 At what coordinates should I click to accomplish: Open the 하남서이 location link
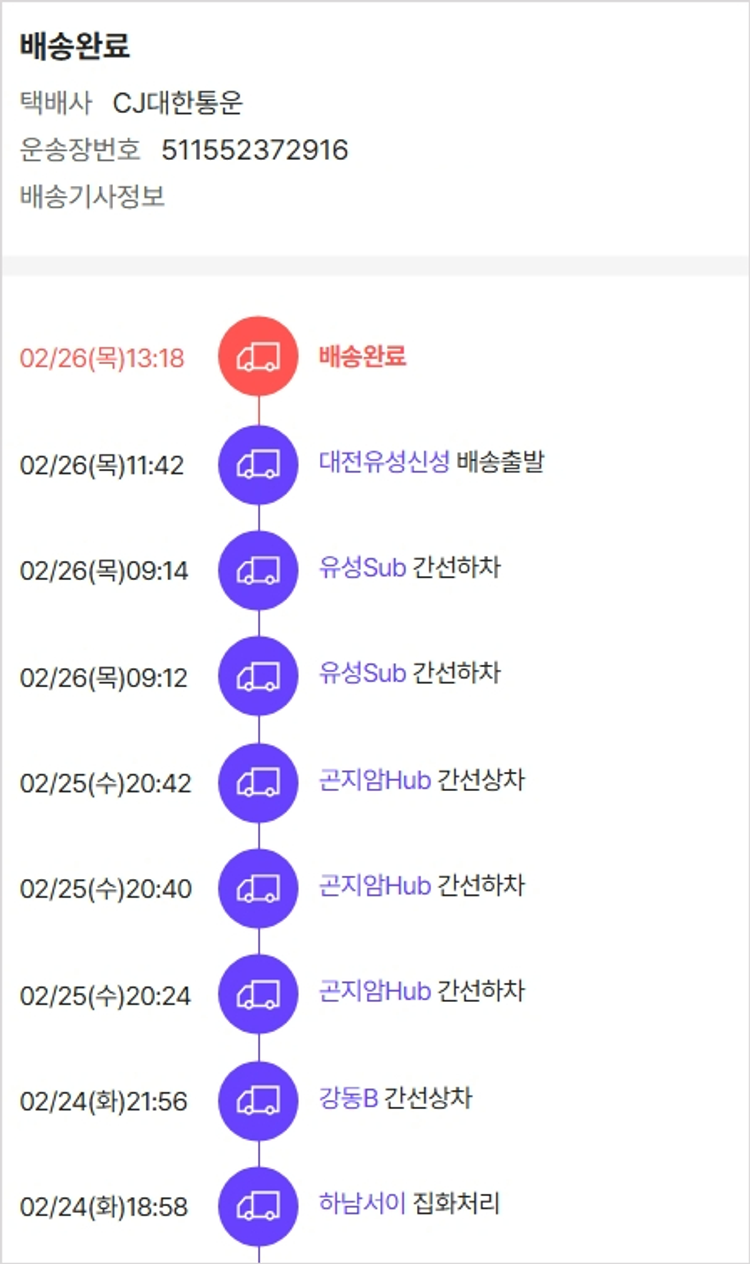[x=362, y=1203]
